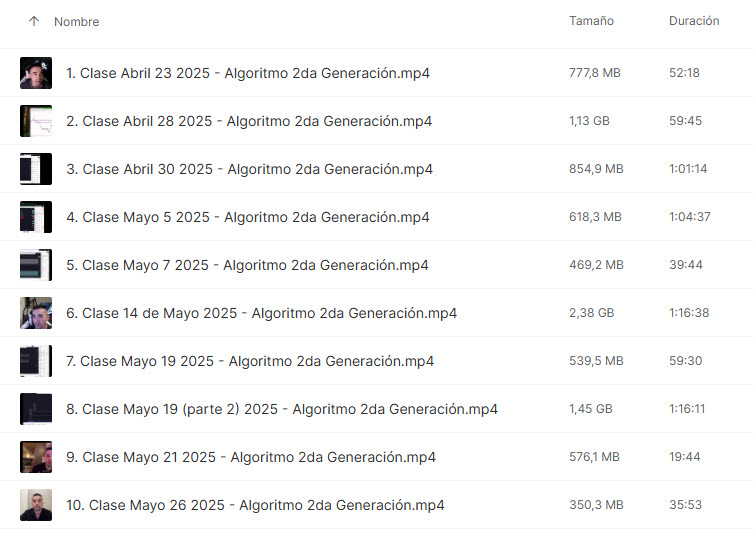The image size is (753, 551).
Task: Sort list by Duración column
Action: coord(694,21)
